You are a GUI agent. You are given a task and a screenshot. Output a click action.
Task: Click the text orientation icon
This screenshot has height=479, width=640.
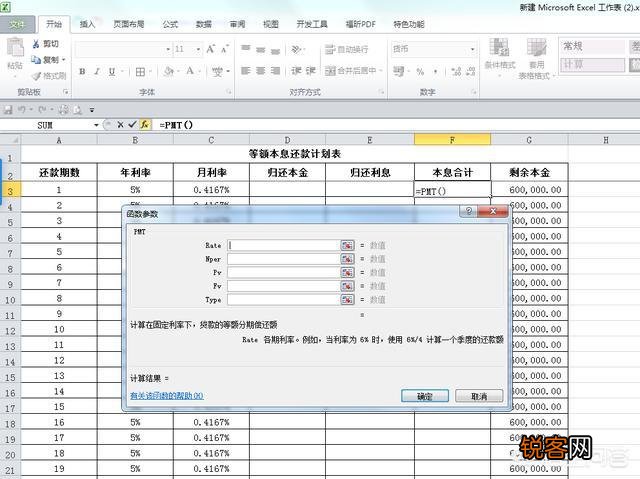pos(297,49)
